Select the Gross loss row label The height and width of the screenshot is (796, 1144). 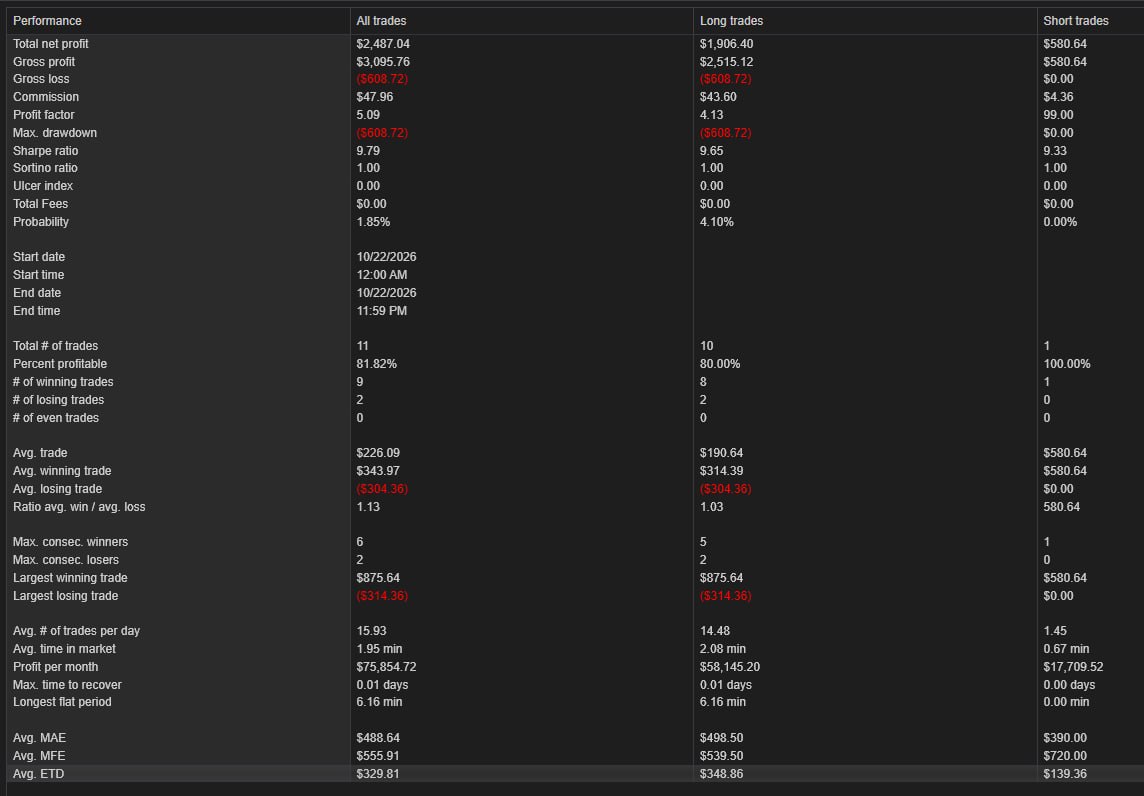[x=42, y=79]
